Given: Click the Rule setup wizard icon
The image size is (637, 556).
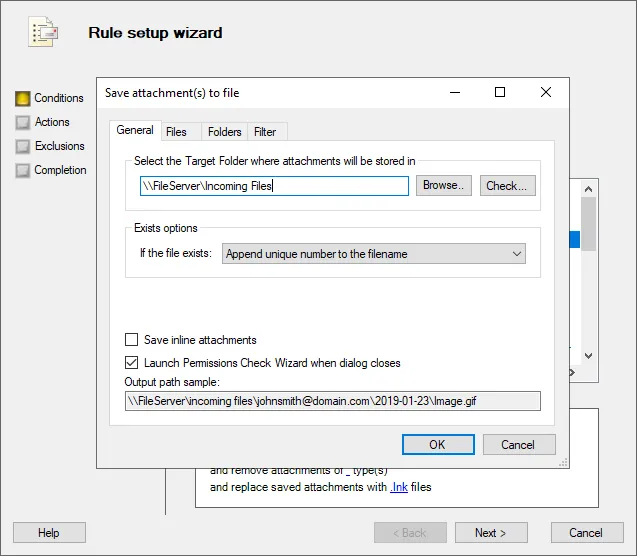Looking at the screenshot, I should 42,32.
